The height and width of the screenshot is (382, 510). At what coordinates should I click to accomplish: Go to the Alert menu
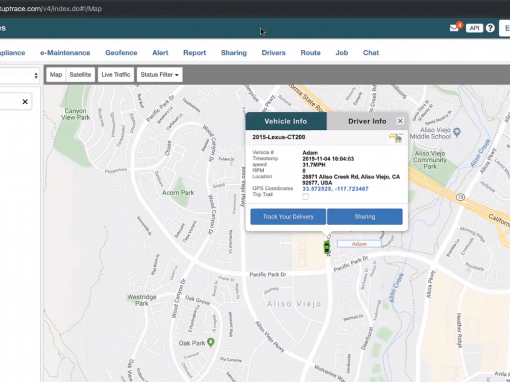point(160,53)
